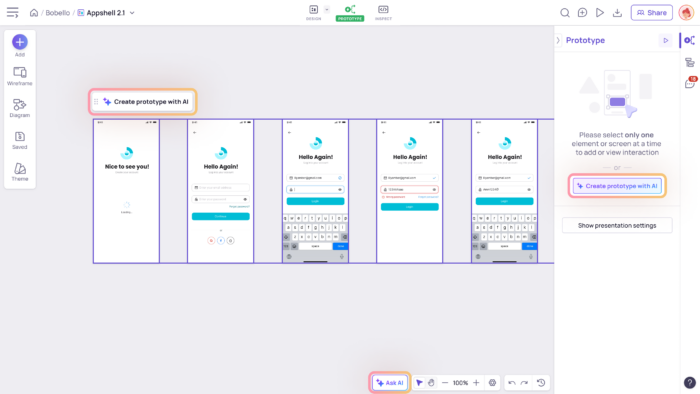Open the Design mode options arrow
700x394 pixels.
(x=327, y=9)
